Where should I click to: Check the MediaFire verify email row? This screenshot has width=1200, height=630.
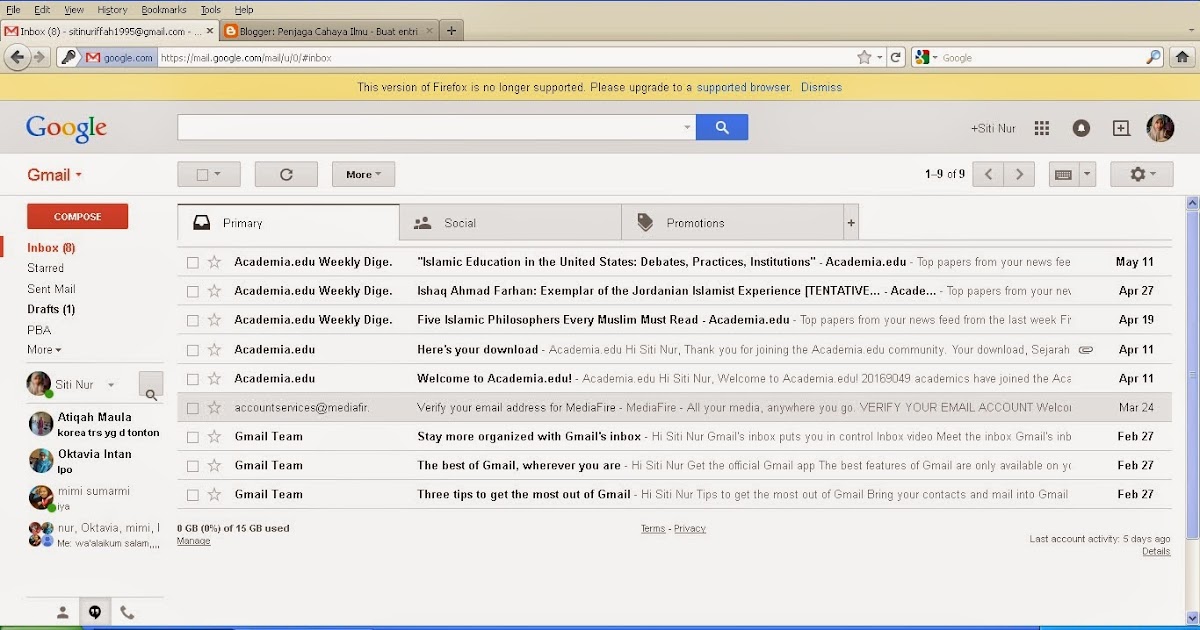pos(193,408)
